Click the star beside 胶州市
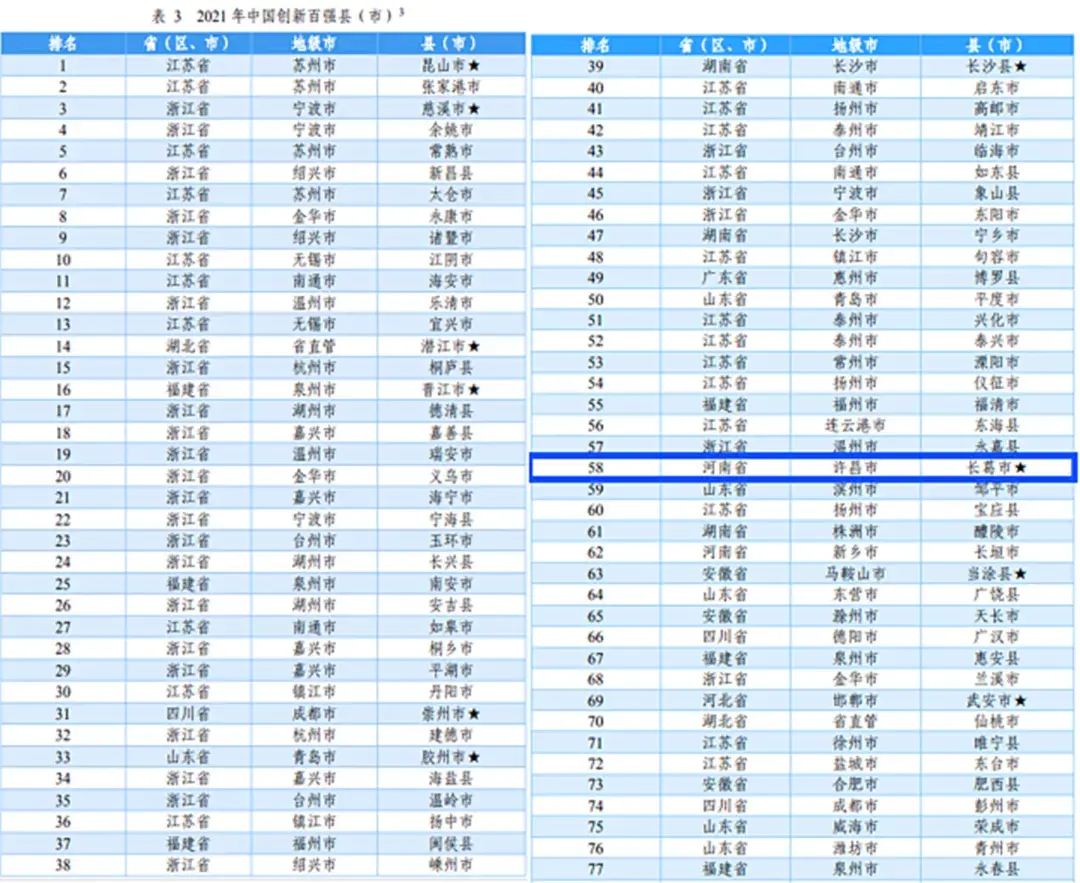The width and height of the screenshot is (1080, 883). [x=475, y=757]
